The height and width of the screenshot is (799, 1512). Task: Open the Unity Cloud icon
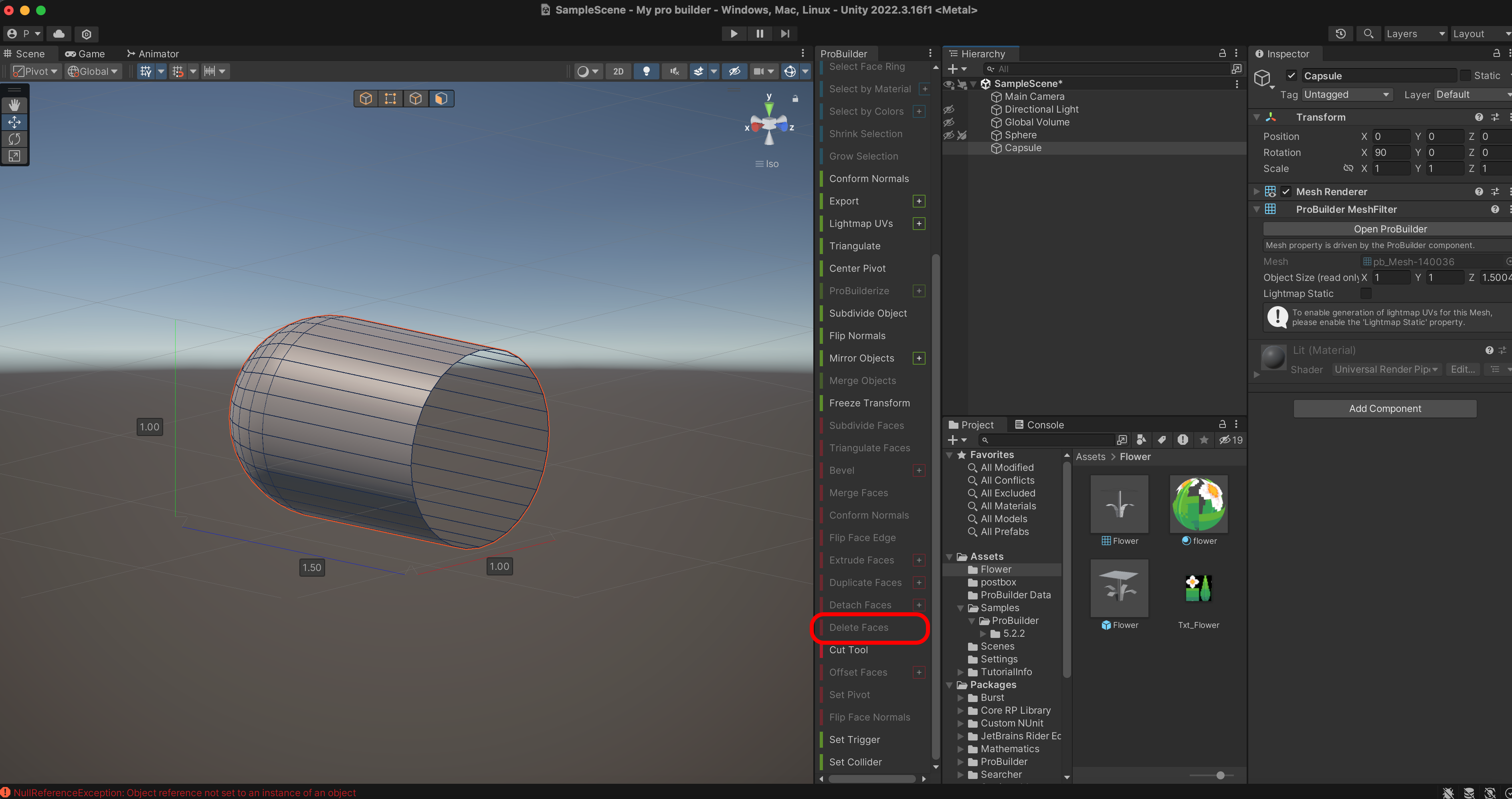click(59, 33)
